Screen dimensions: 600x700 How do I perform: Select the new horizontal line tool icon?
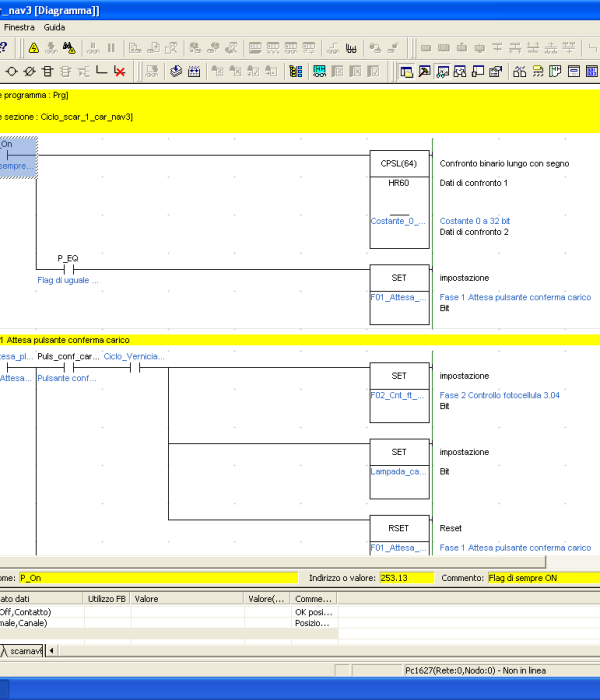point(101,71)
